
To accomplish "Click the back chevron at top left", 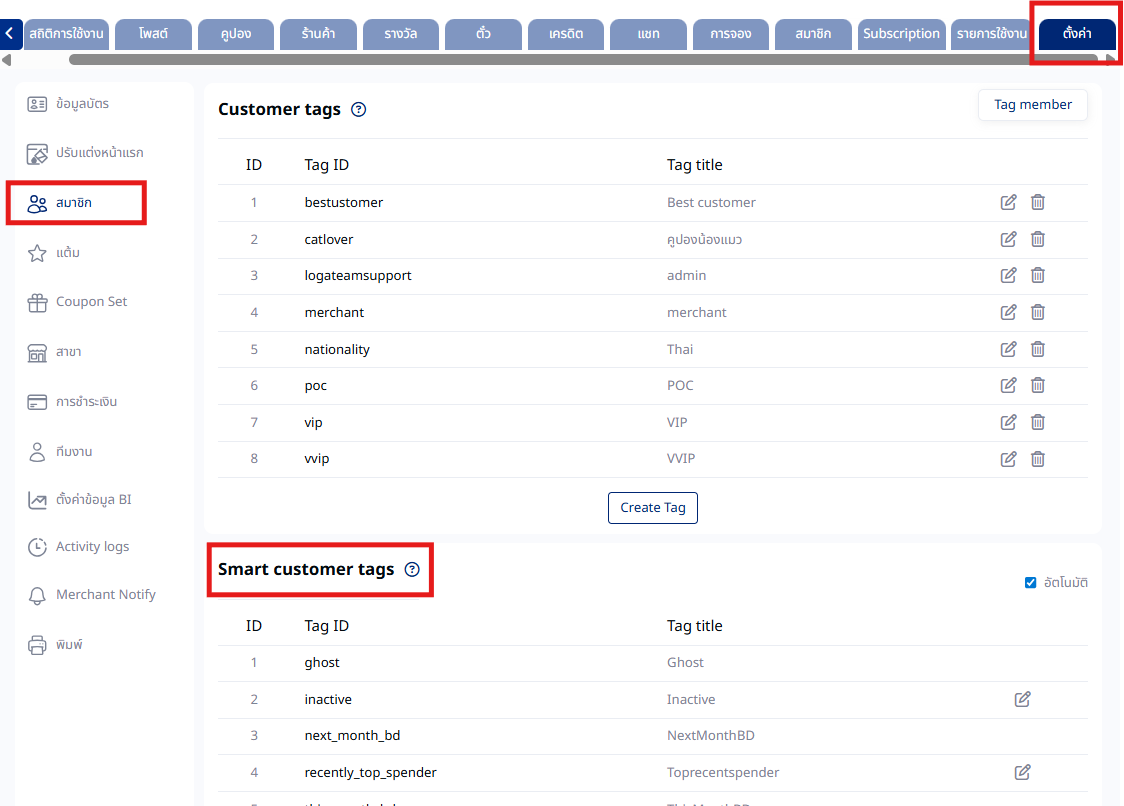I will [x=9, y=34].
